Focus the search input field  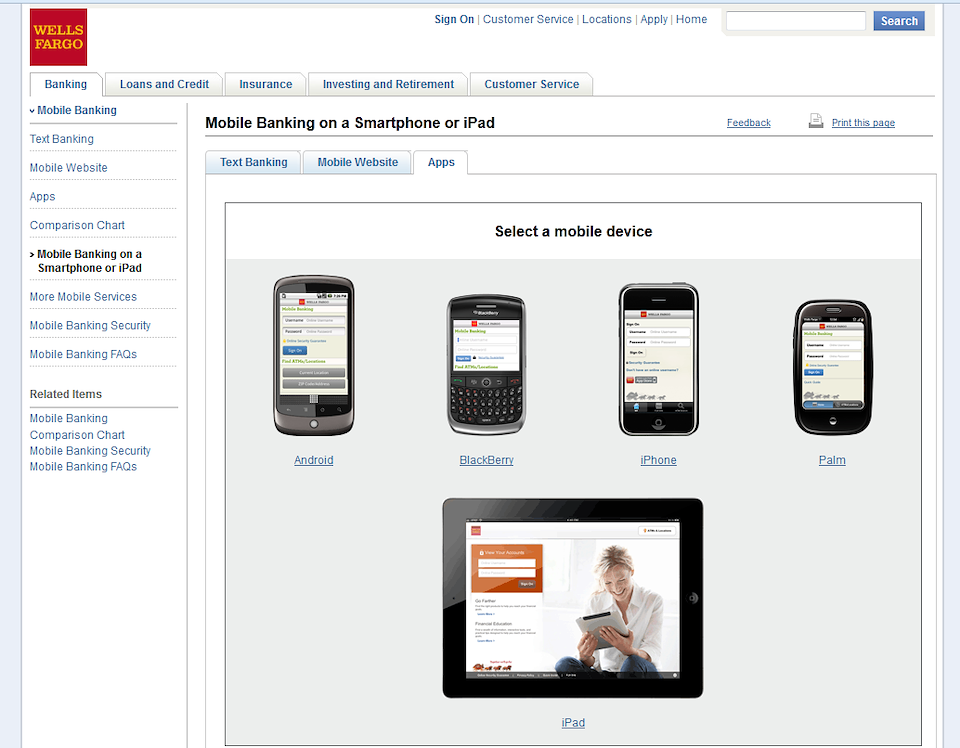tap(795, 21)
